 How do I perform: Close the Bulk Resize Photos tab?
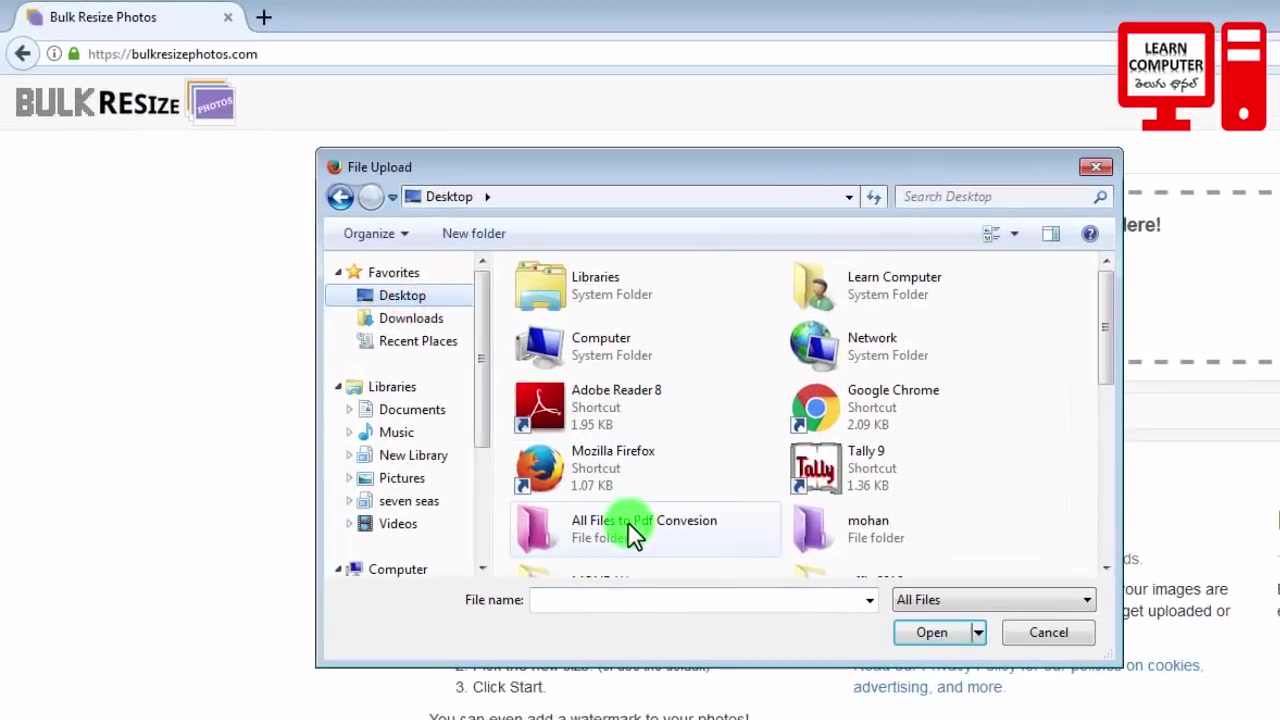pyautogui.click(x=228, y=17)
